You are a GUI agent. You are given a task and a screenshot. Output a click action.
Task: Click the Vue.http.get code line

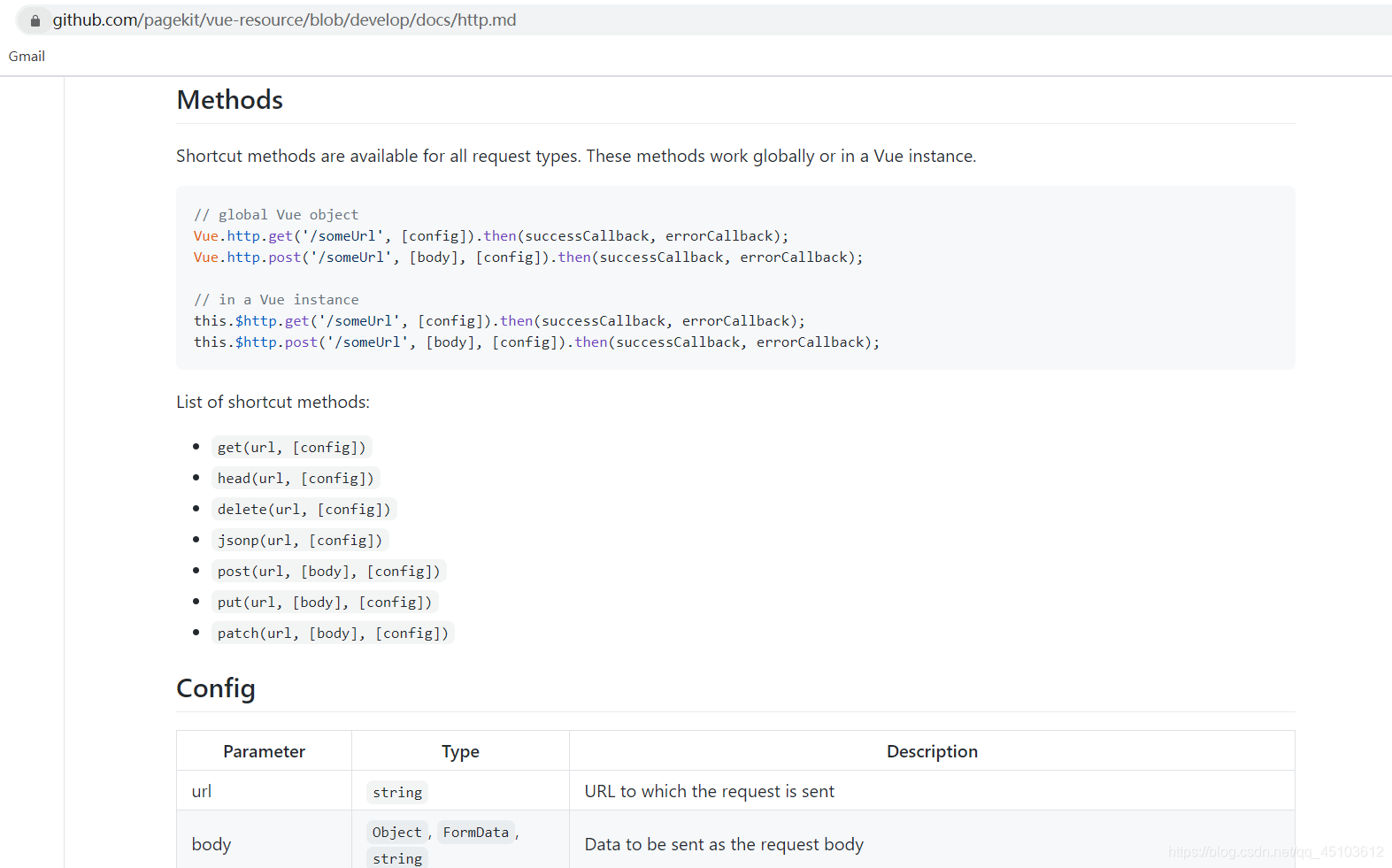[x=491, y=236]
